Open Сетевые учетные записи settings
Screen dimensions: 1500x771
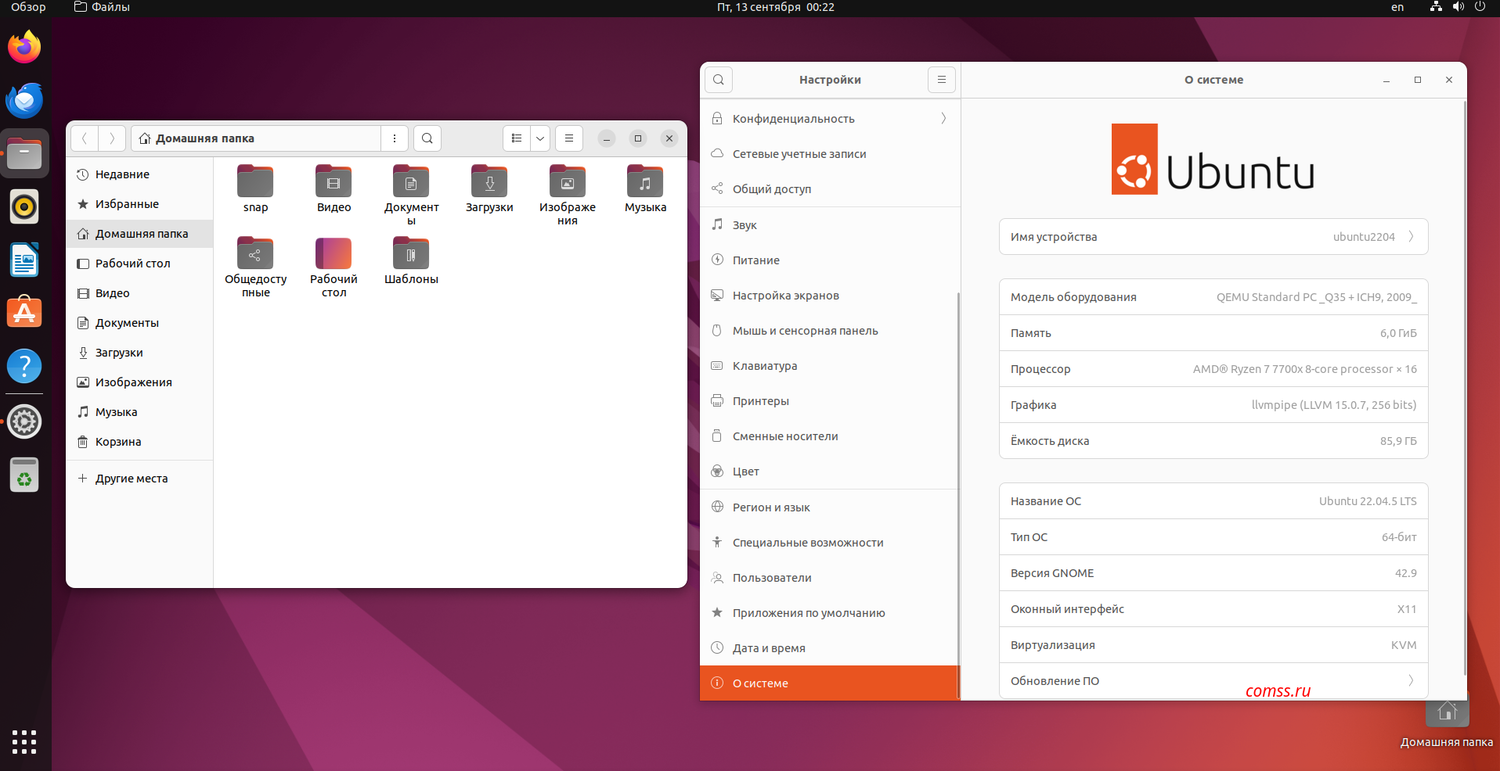[830, 154]
